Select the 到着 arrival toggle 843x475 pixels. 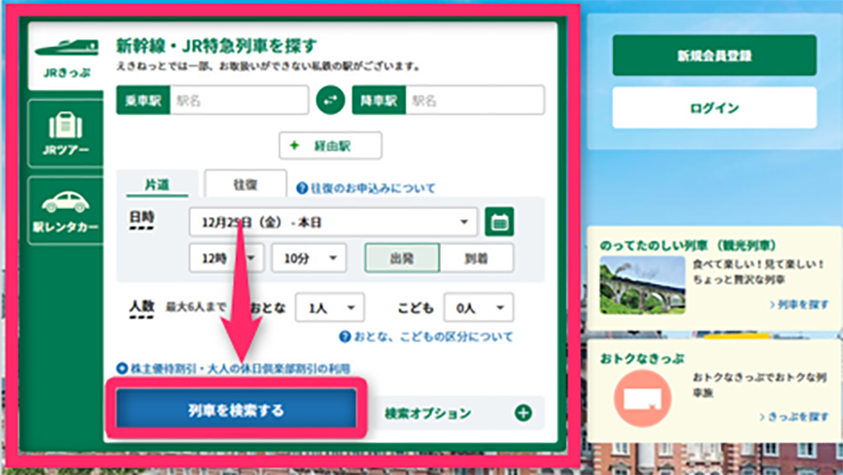476,258
